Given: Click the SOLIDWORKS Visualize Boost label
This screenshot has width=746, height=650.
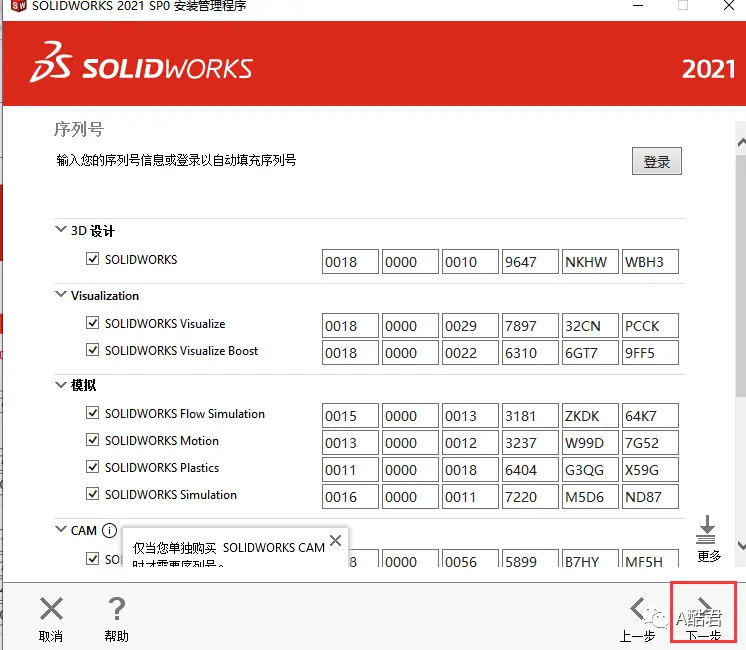Looking at the screenshot, I should pyautogui.click(x=181, y=351).
